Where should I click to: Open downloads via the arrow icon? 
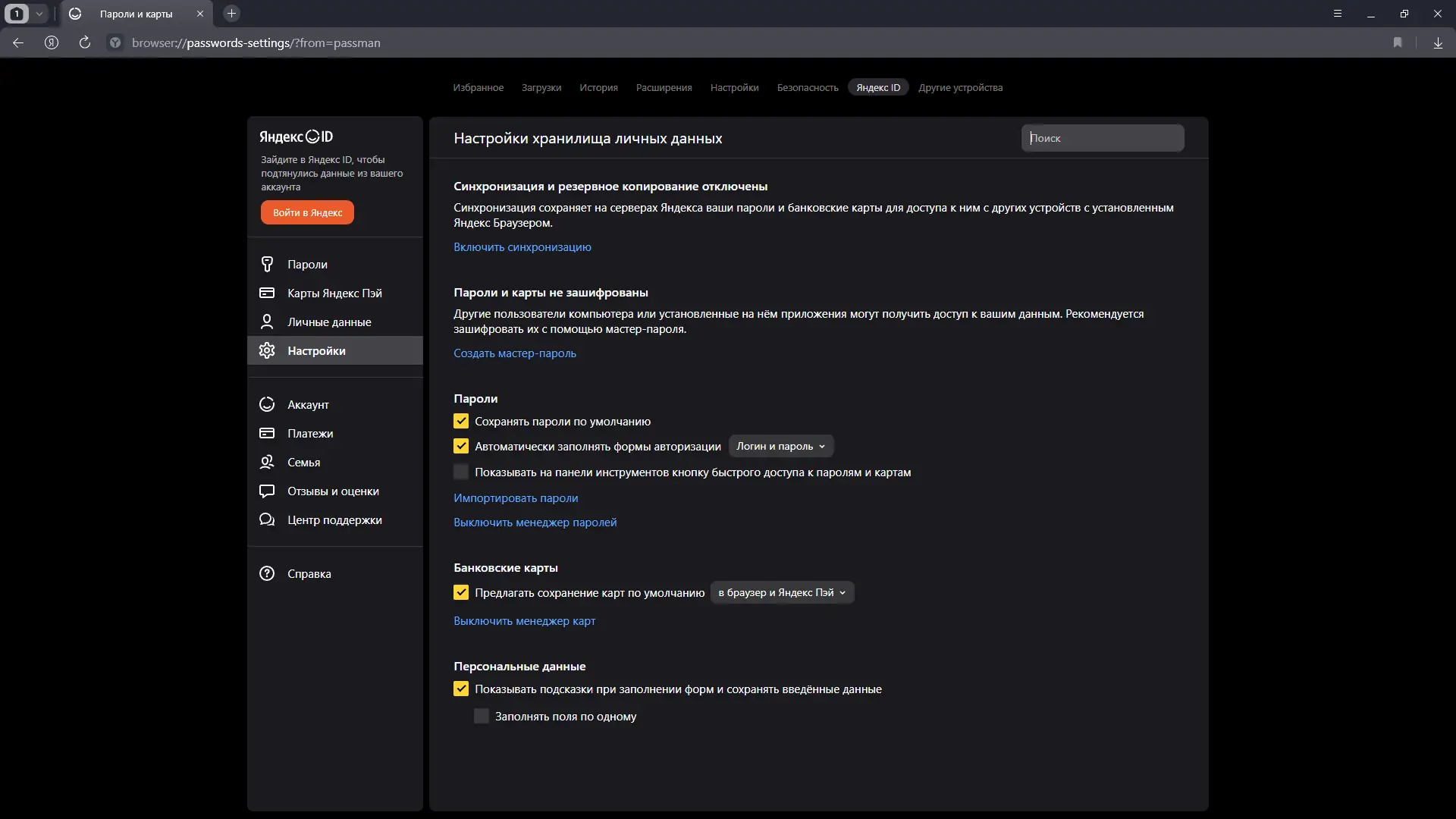(x=1438, y=43)
